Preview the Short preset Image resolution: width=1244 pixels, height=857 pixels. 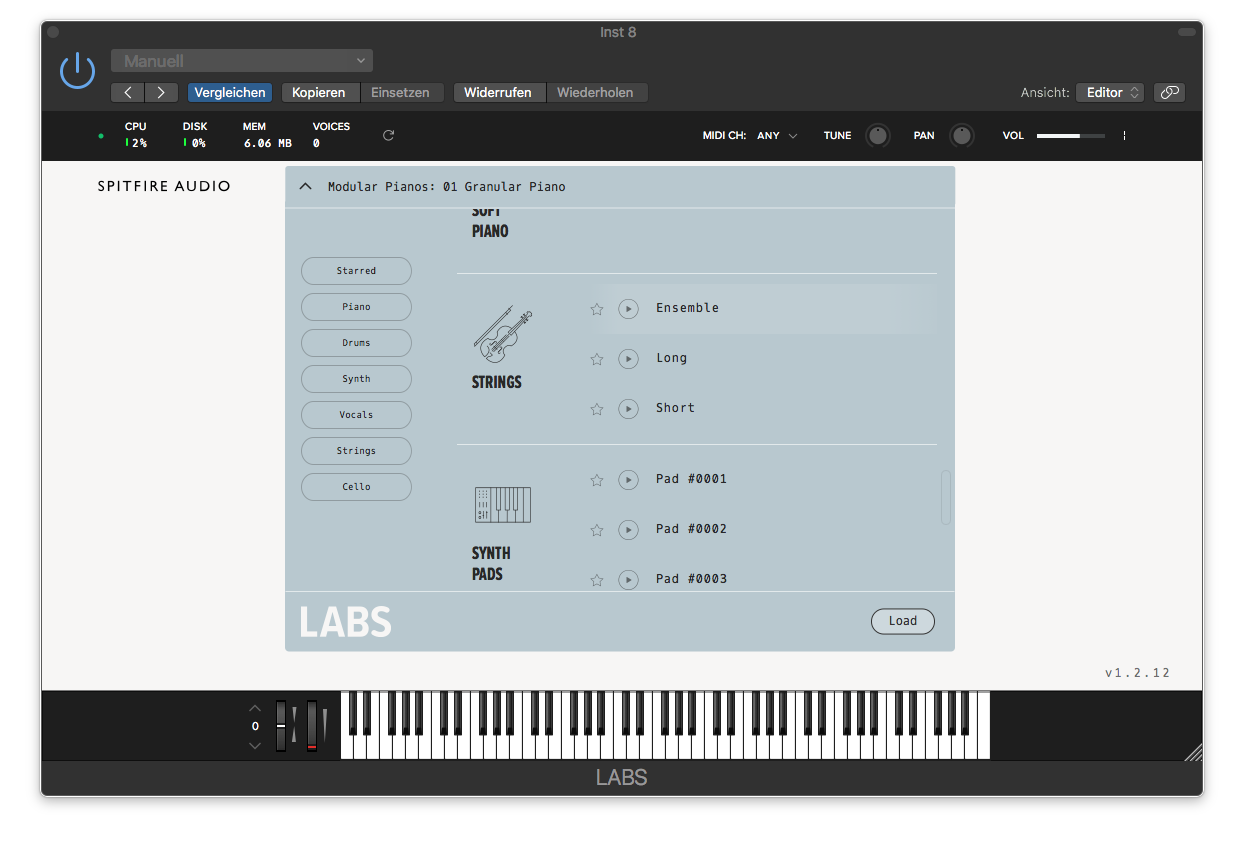coord(628,409)
